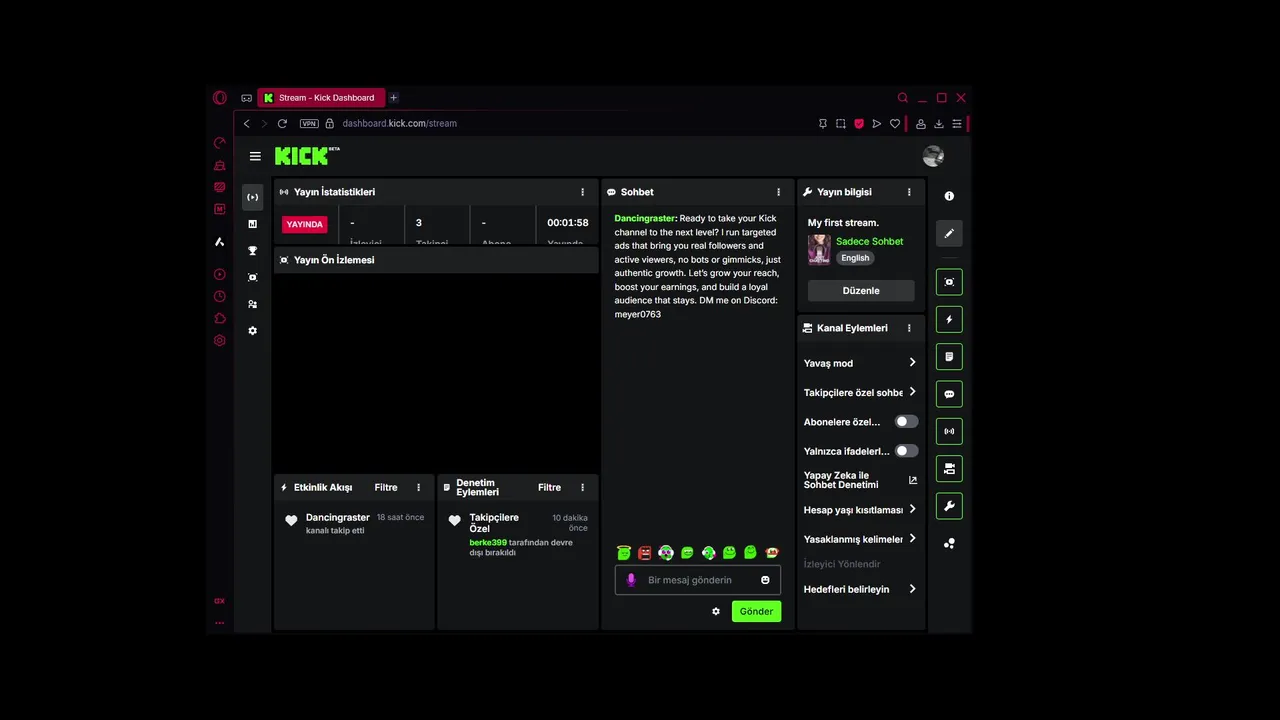Click Filtre in the Denetim Eylemleri panel
Image resolution: width=1280 pixels, height=720 pixels.
tap(550, 488)
